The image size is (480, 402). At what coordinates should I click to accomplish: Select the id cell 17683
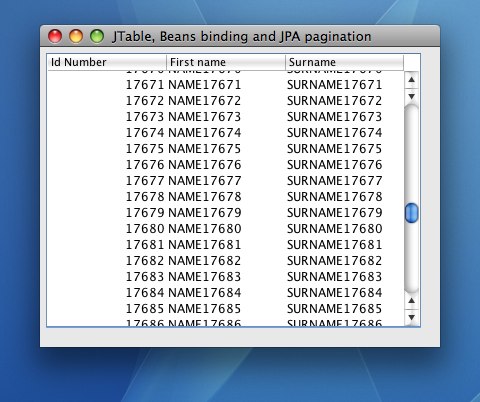[107, 277]
